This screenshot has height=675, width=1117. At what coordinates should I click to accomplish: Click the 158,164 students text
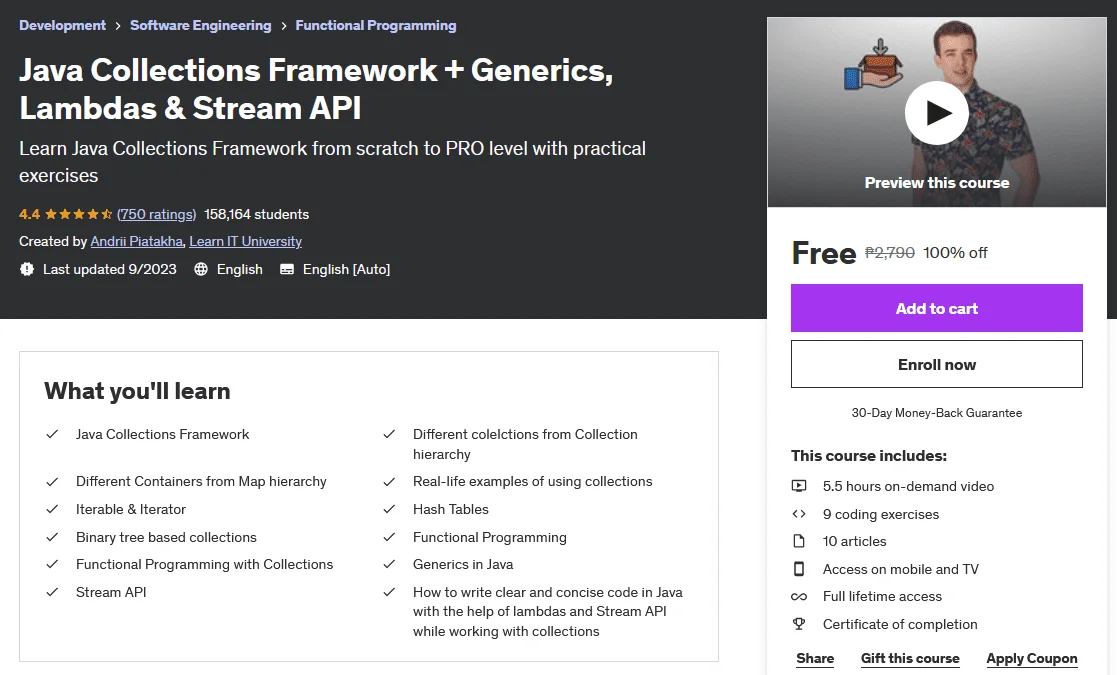coord(256,214)
